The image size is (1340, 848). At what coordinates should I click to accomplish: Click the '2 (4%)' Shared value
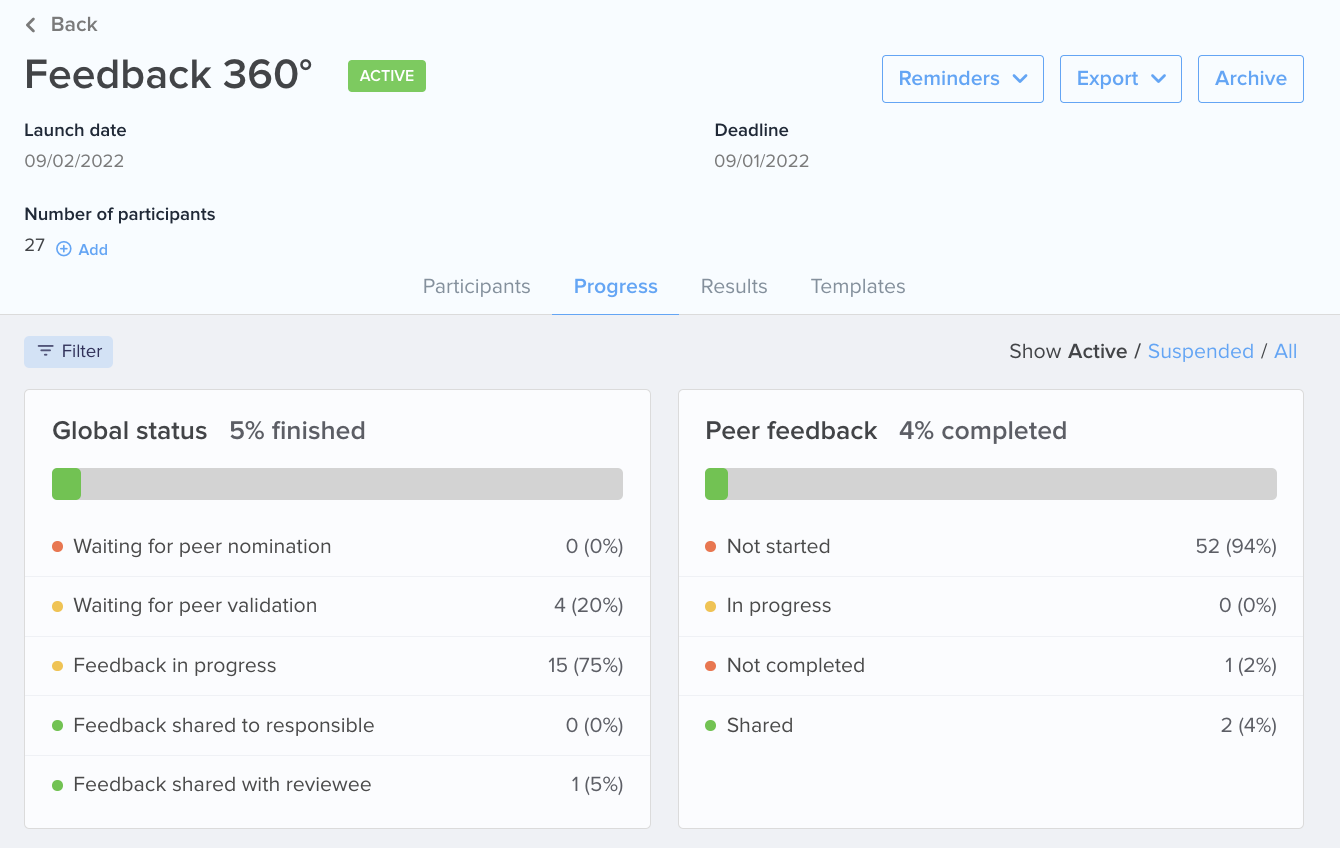1249,725
